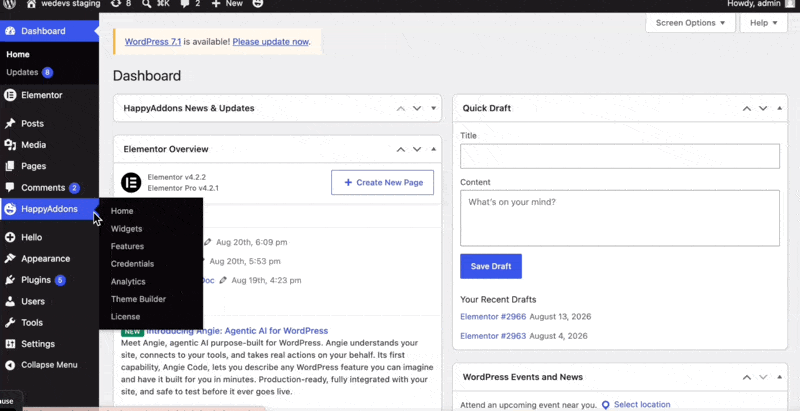Open the Comments sidebar menu
The width and height of the screenshot is (800, 411).
[x=49, y=188]
